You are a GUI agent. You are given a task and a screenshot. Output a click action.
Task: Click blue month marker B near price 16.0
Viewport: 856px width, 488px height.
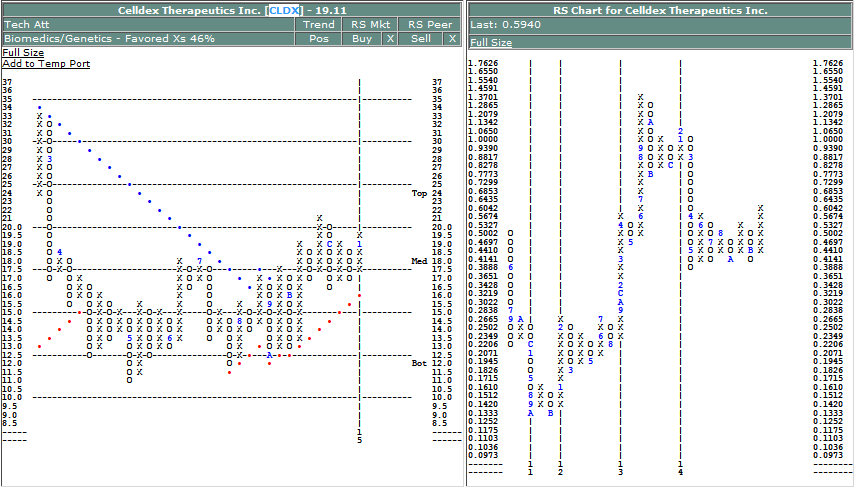(x=289, y=295)
